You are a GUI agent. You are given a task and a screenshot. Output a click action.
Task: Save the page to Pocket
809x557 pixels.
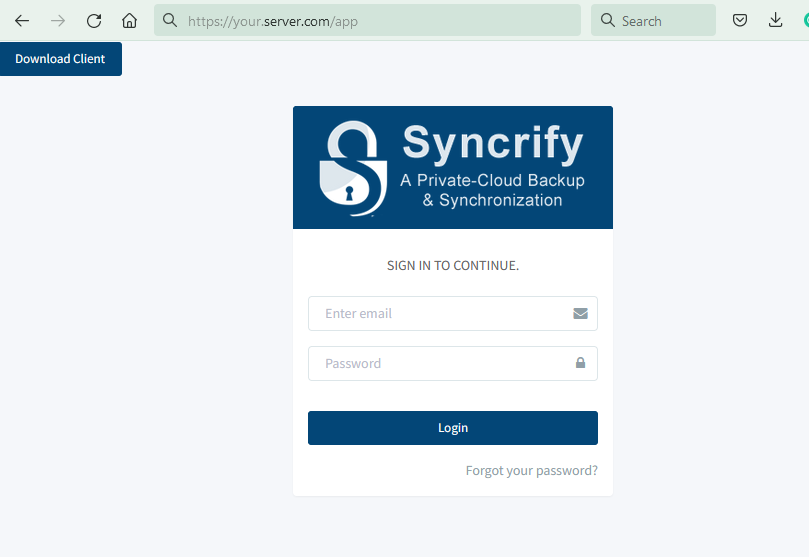tap(740, 21)
